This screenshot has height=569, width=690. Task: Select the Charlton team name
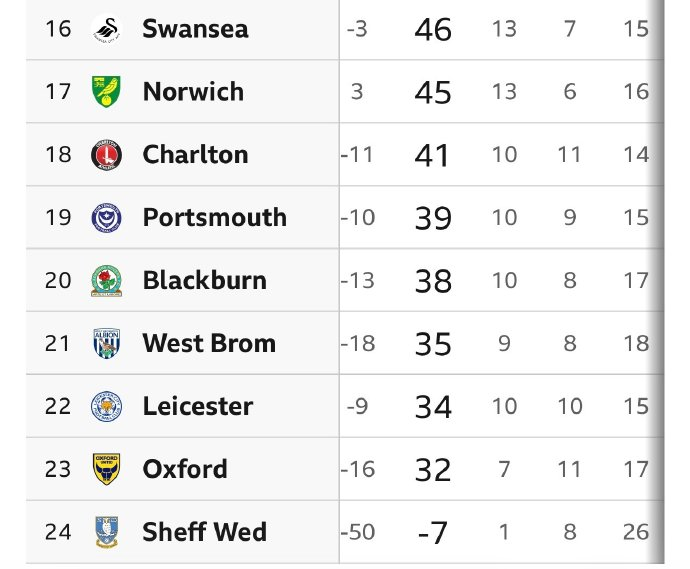(195, 154)
